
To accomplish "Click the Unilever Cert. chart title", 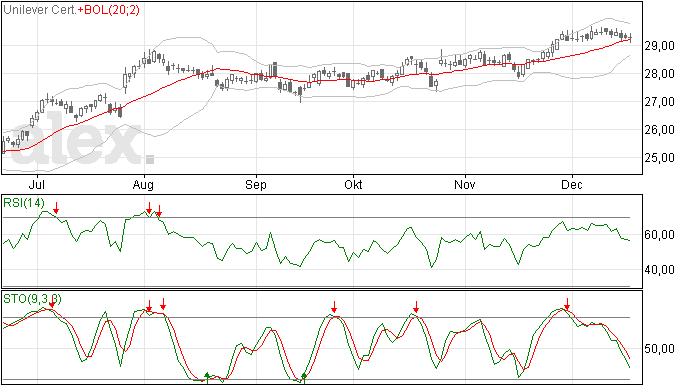I will [40, 10].
